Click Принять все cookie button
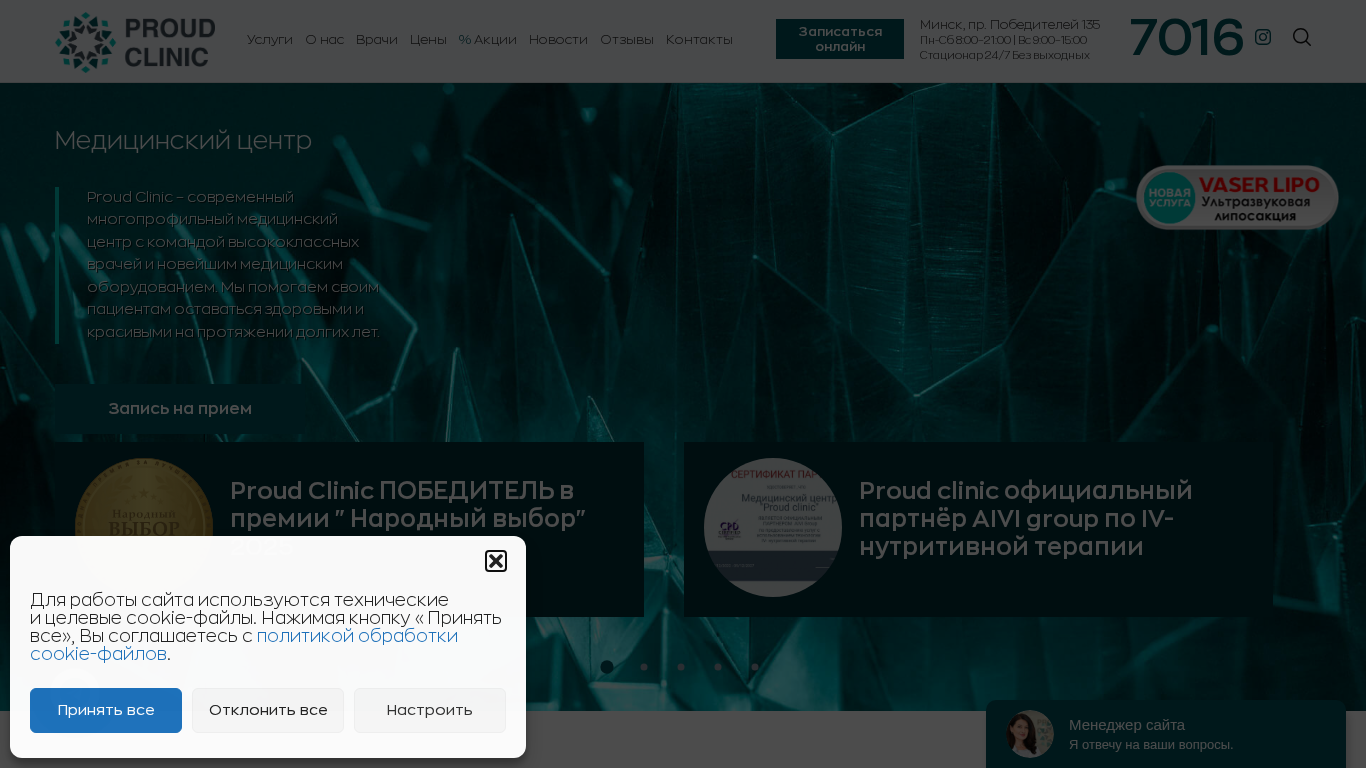This screenshot has width=1366, height=768. pos(106,710)
